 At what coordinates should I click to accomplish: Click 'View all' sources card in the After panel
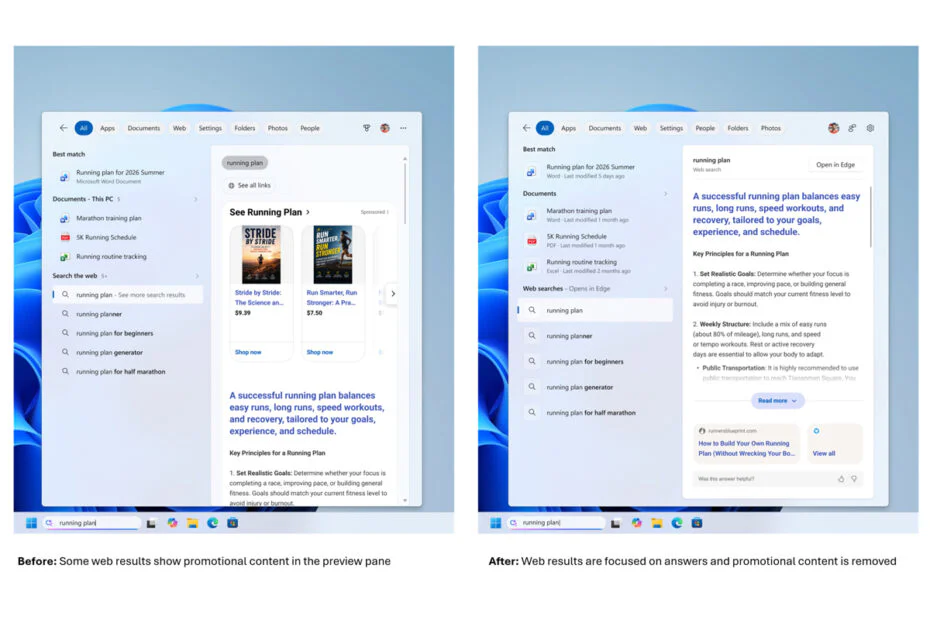pos(835,443)
